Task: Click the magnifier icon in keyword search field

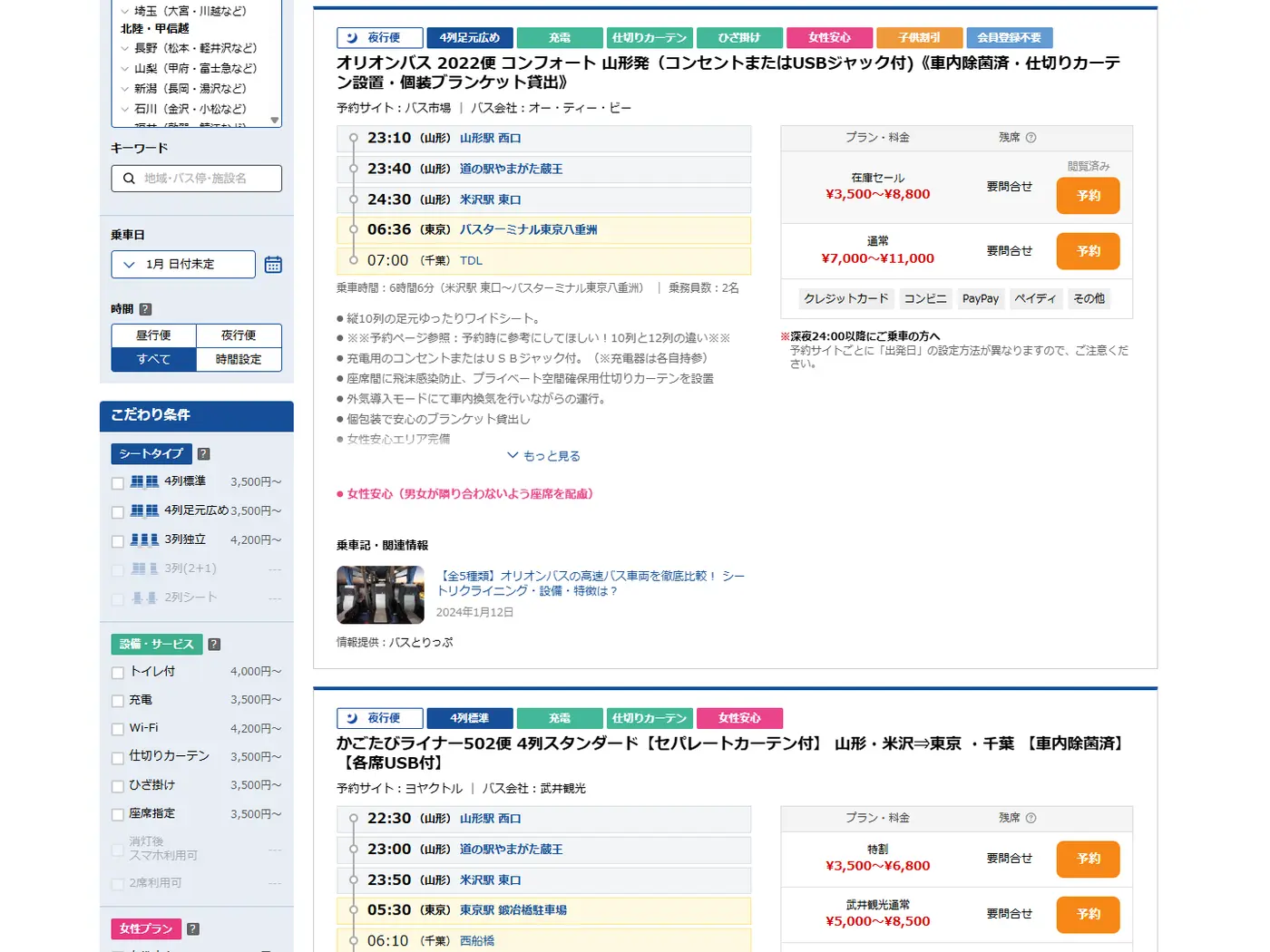Action: 128,179
